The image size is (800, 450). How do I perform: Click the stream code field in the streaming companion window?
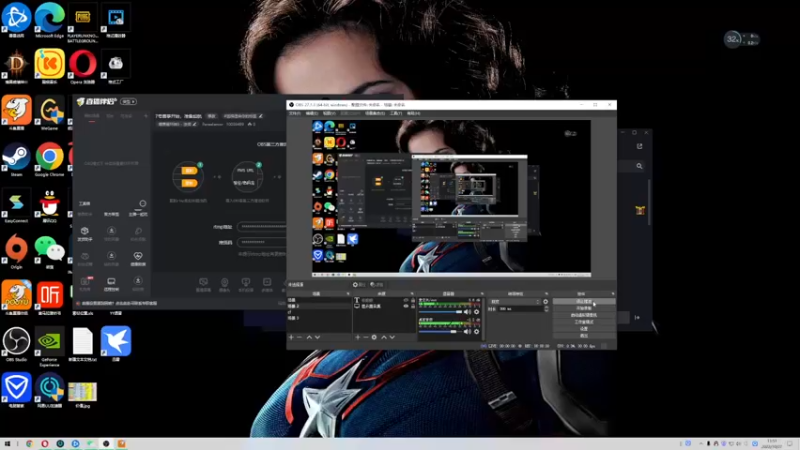tap(262, 242)
